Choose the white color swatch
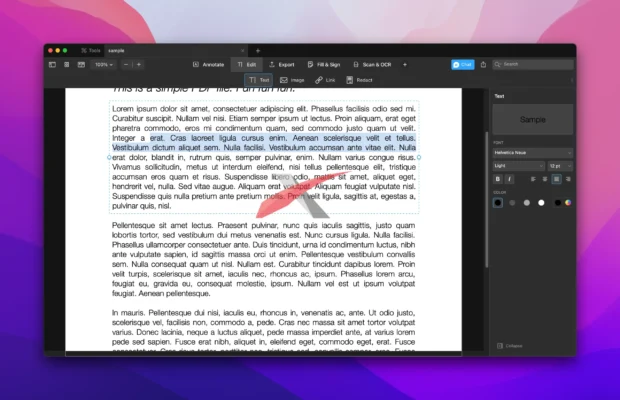620x400 pixels. (541, 203)
